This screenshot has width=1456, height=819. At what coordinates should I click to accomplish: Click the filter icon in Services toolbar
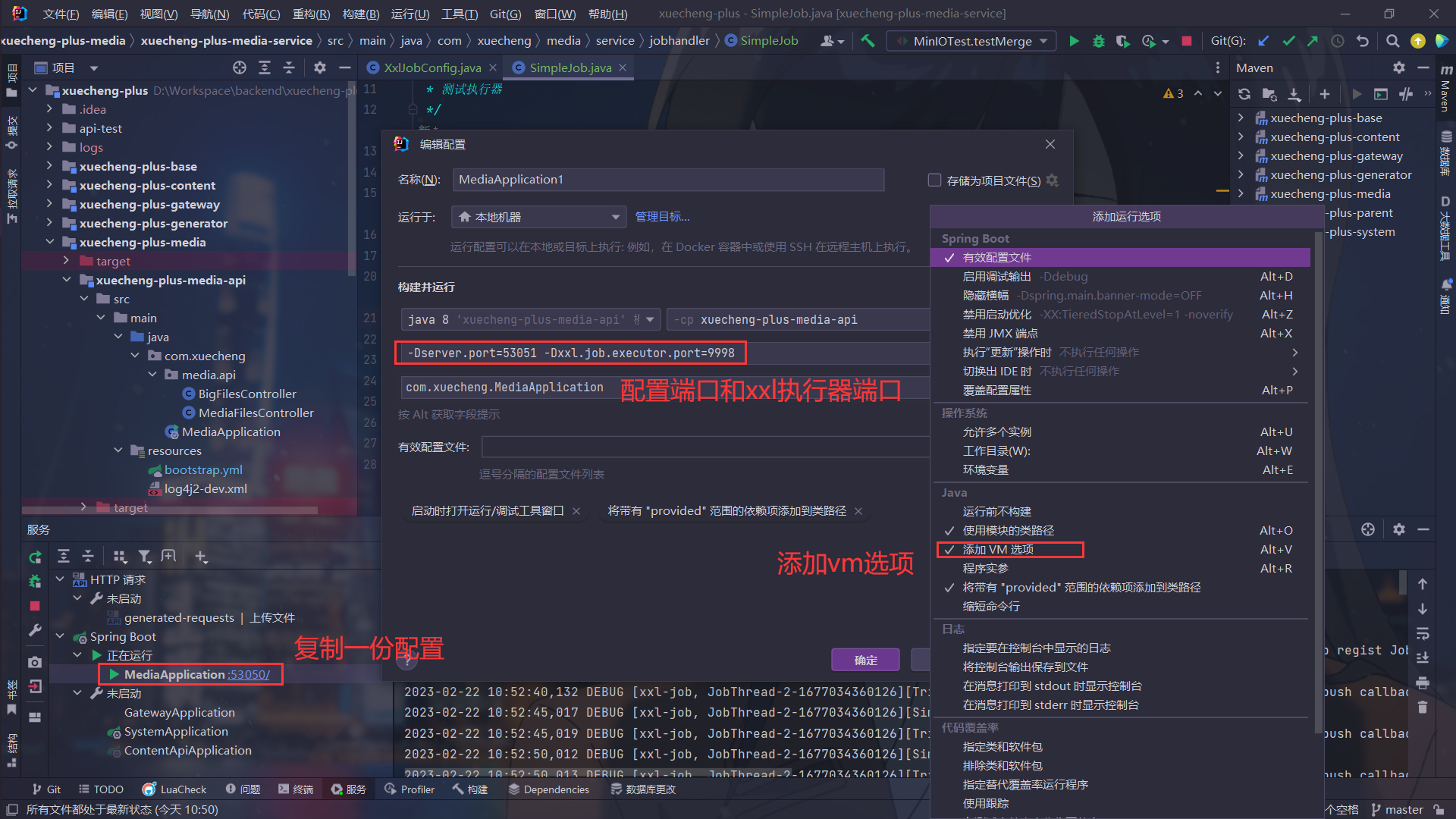[145, 557]
